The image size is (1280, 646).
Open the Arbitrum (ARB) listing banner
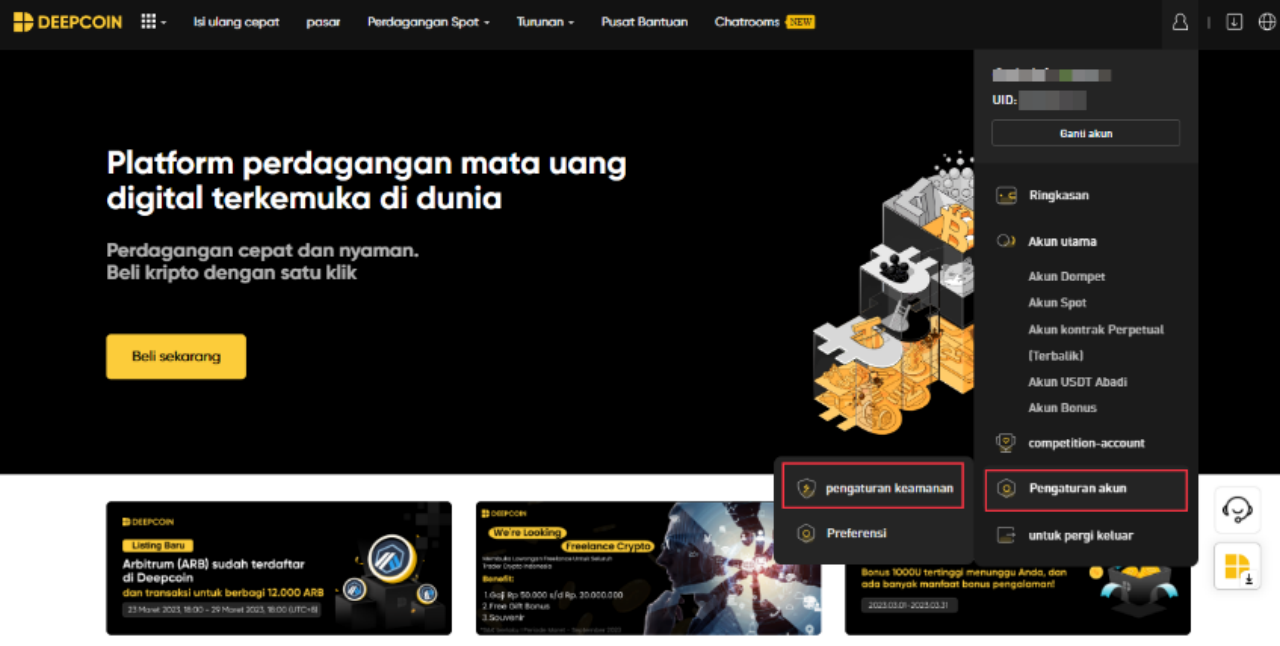click(x=279, y=568)
